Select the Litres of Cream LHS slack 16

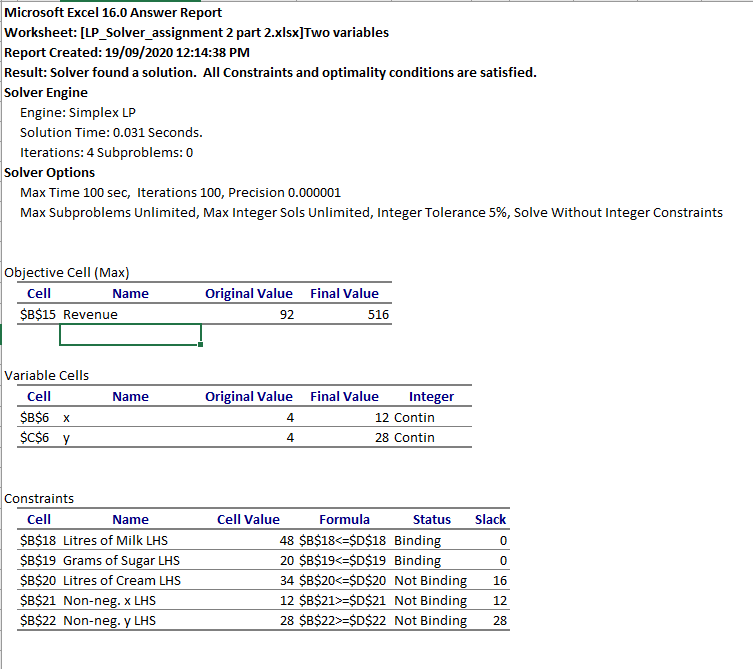[x=500, y=581]
